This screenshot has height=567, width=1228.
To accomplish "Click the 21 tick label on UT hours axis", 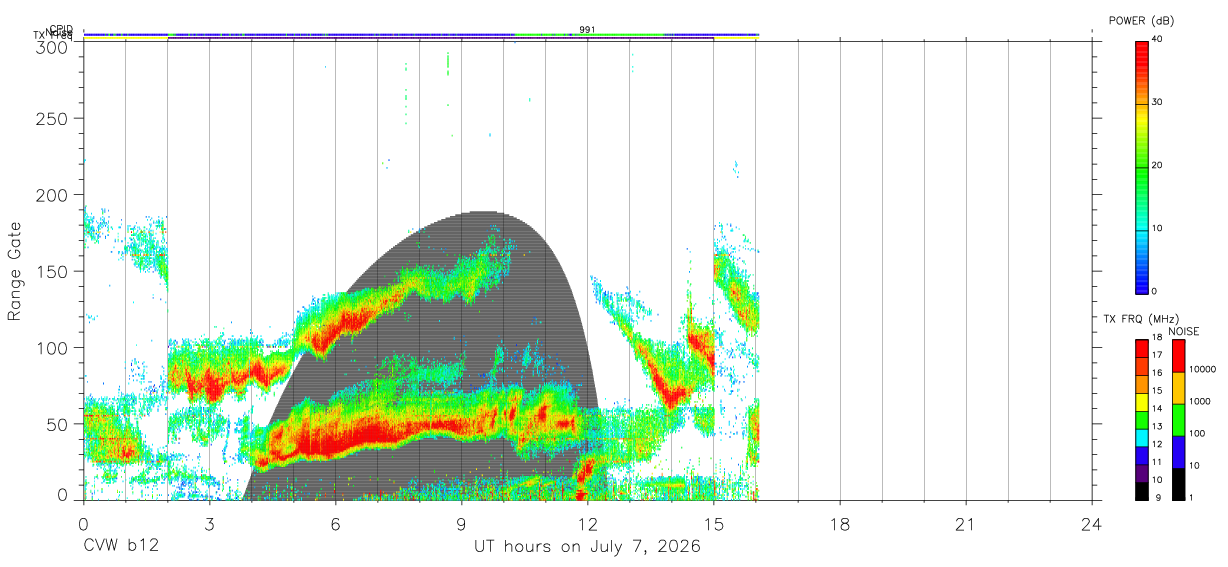I will point(965,525).
